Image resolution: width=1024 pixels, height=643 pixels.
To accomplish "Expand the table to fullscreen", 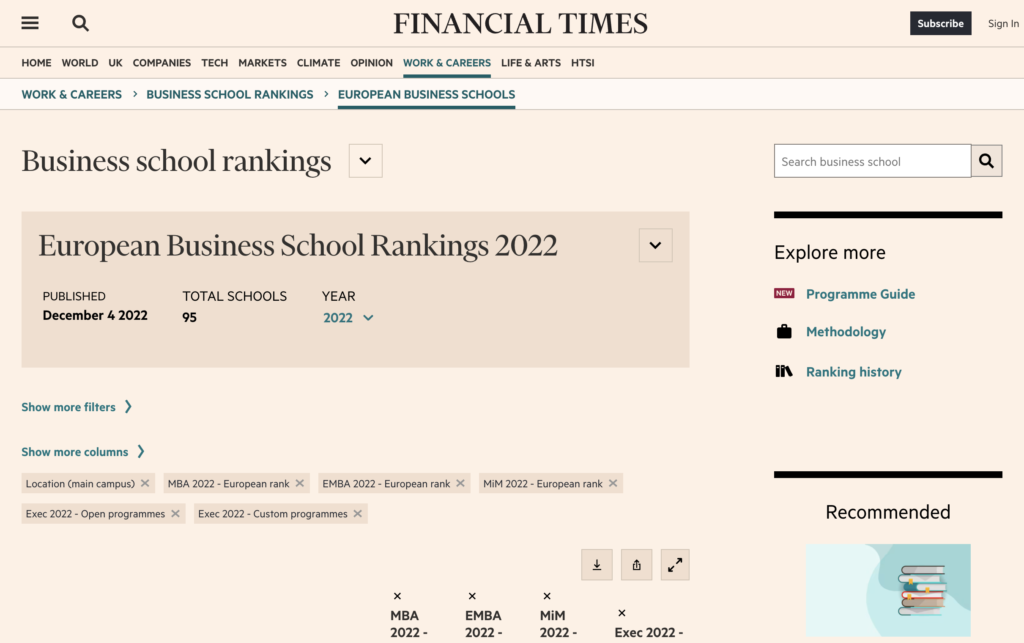I will pyautogui.click(x=675, y=565).
